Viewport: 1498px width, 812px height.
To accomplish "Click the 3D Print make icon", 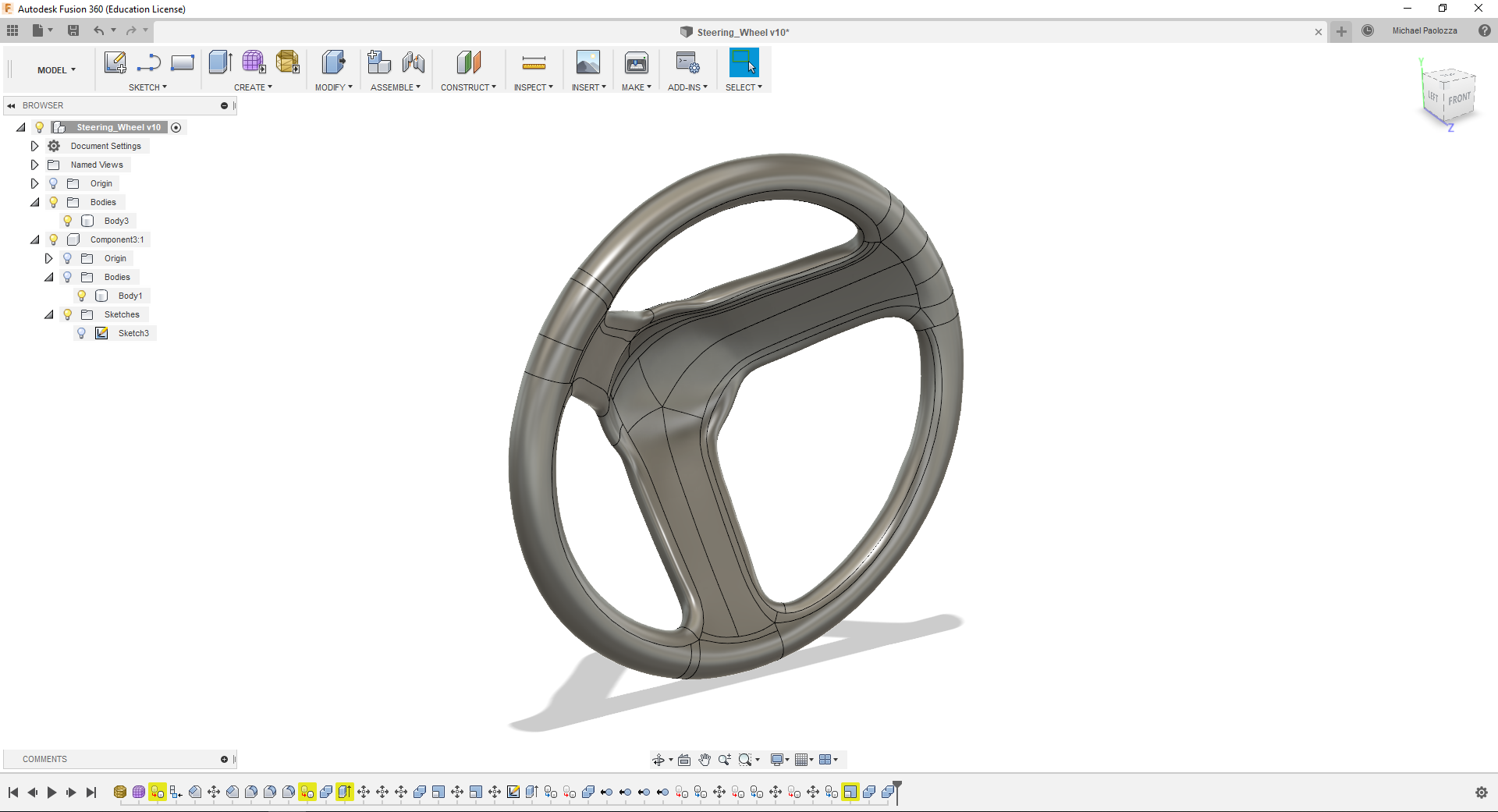I will [x=637, y=63].
